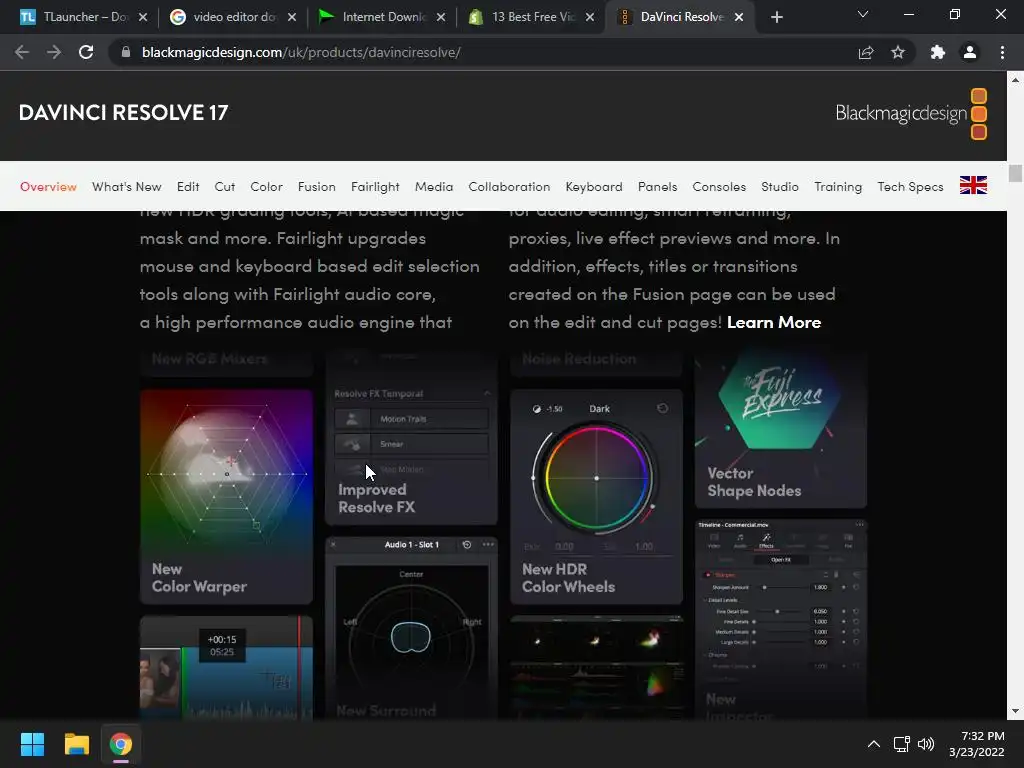This screenshot has width=1024, height=768.
Task: Open Chrome three-dot menu
Action: point(1002,52)
